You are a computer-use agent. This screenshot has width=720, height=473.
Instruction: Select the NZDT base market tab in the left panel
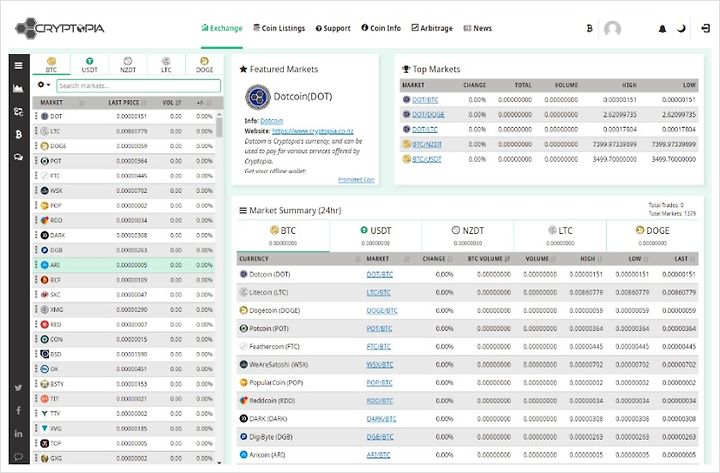point(128,65)
